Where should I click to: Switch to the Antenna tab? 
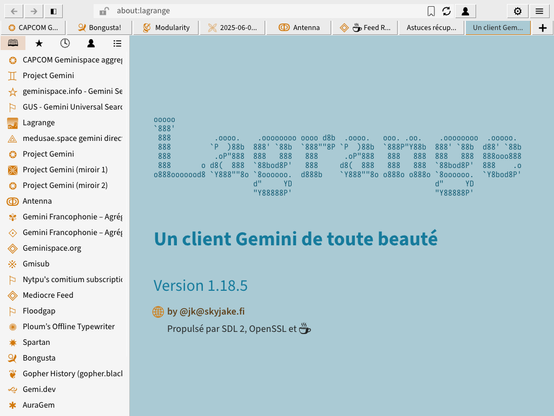tap(299, 28)
